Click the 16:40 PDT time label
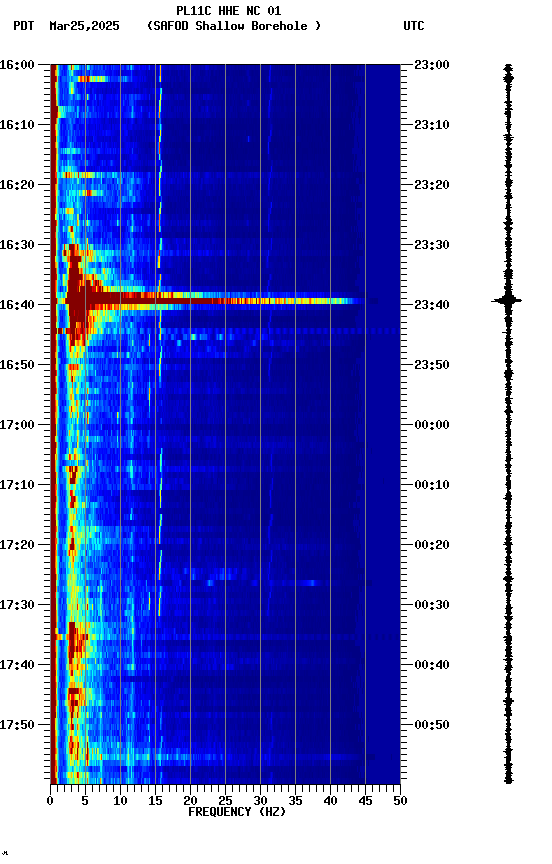 (17, 305)
